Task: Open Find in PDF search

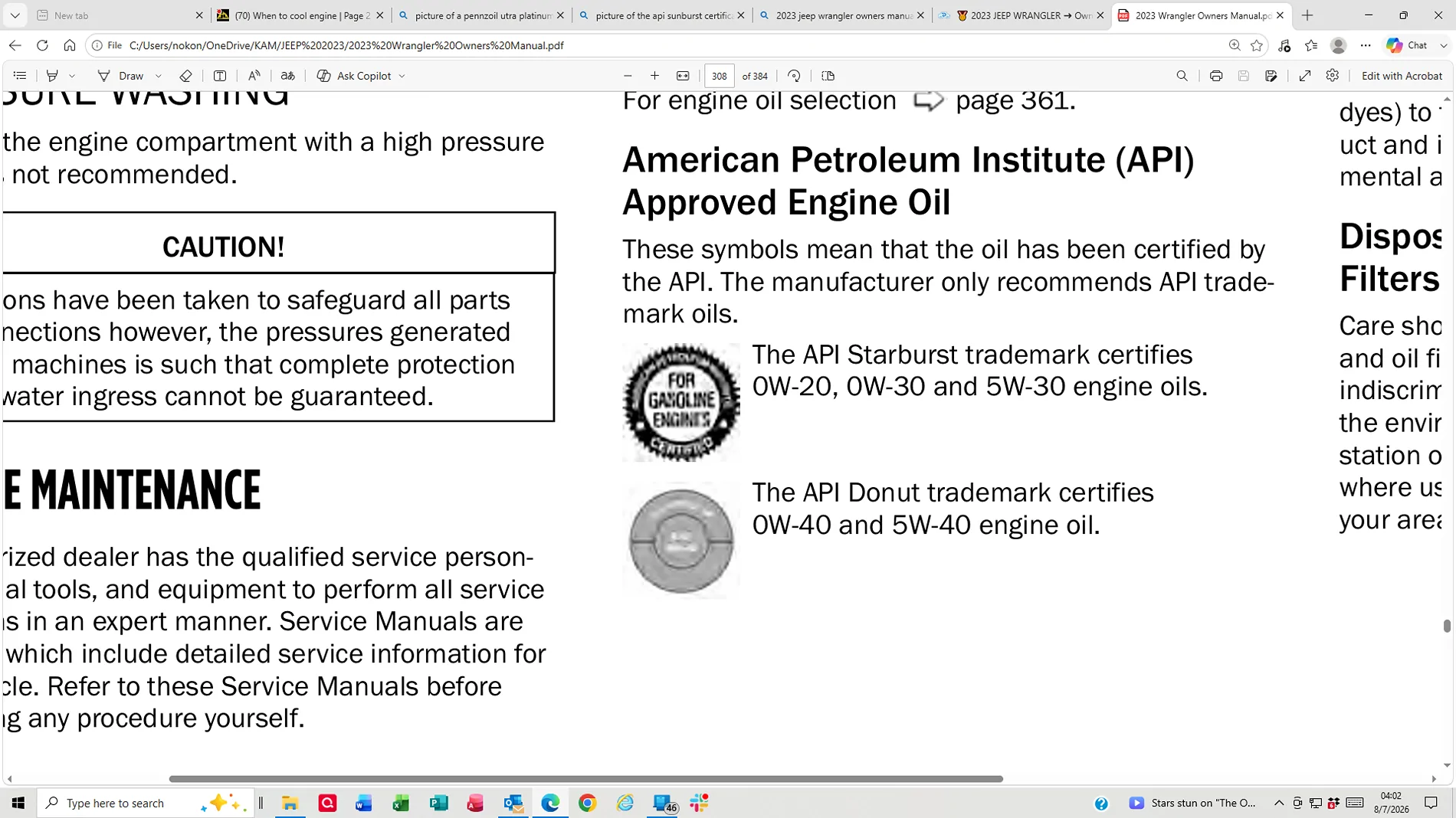Action: pos(1182,76)
